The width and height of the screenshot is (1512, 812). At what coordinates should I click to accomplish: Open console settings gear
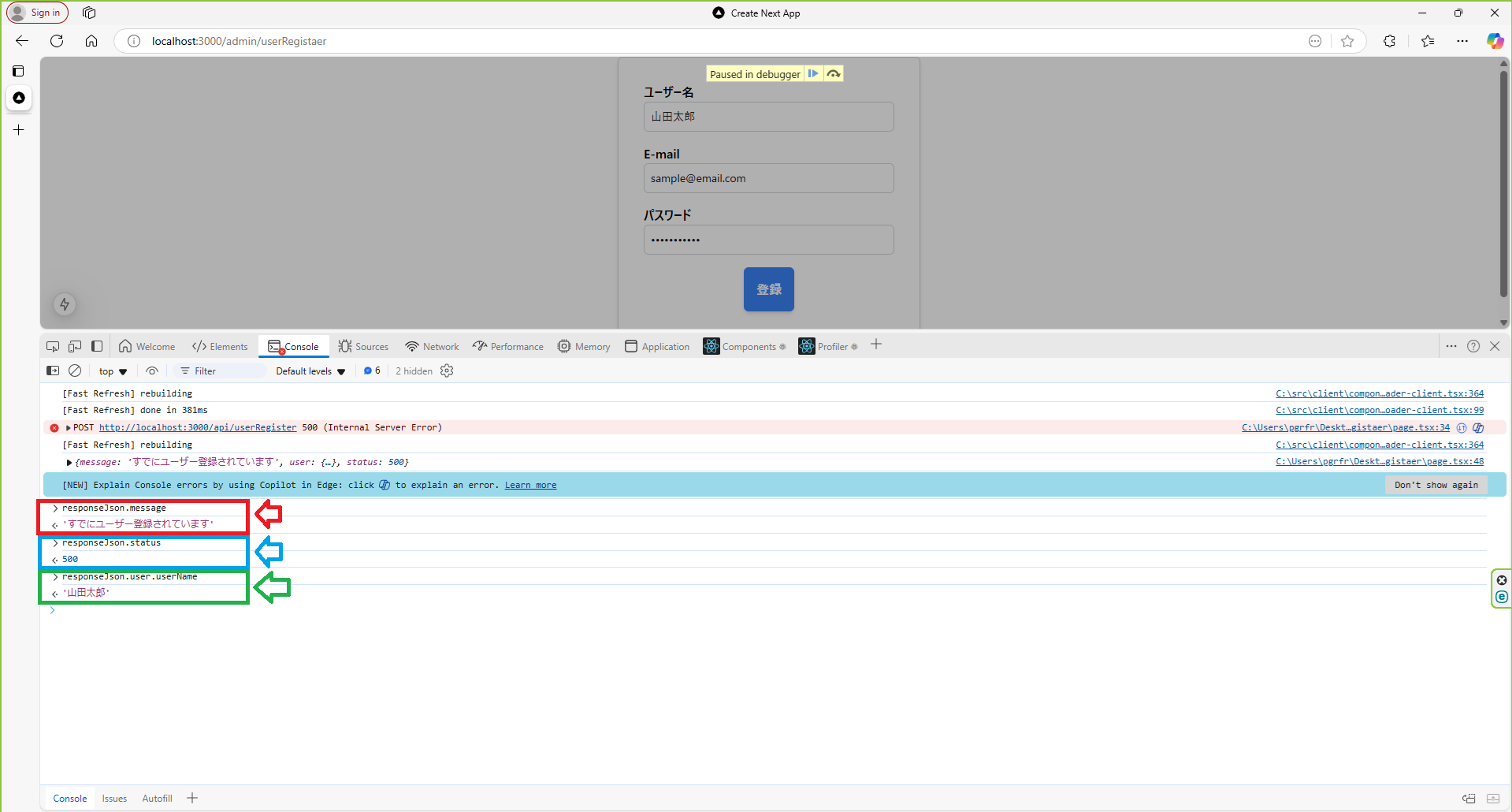[447, 371]
